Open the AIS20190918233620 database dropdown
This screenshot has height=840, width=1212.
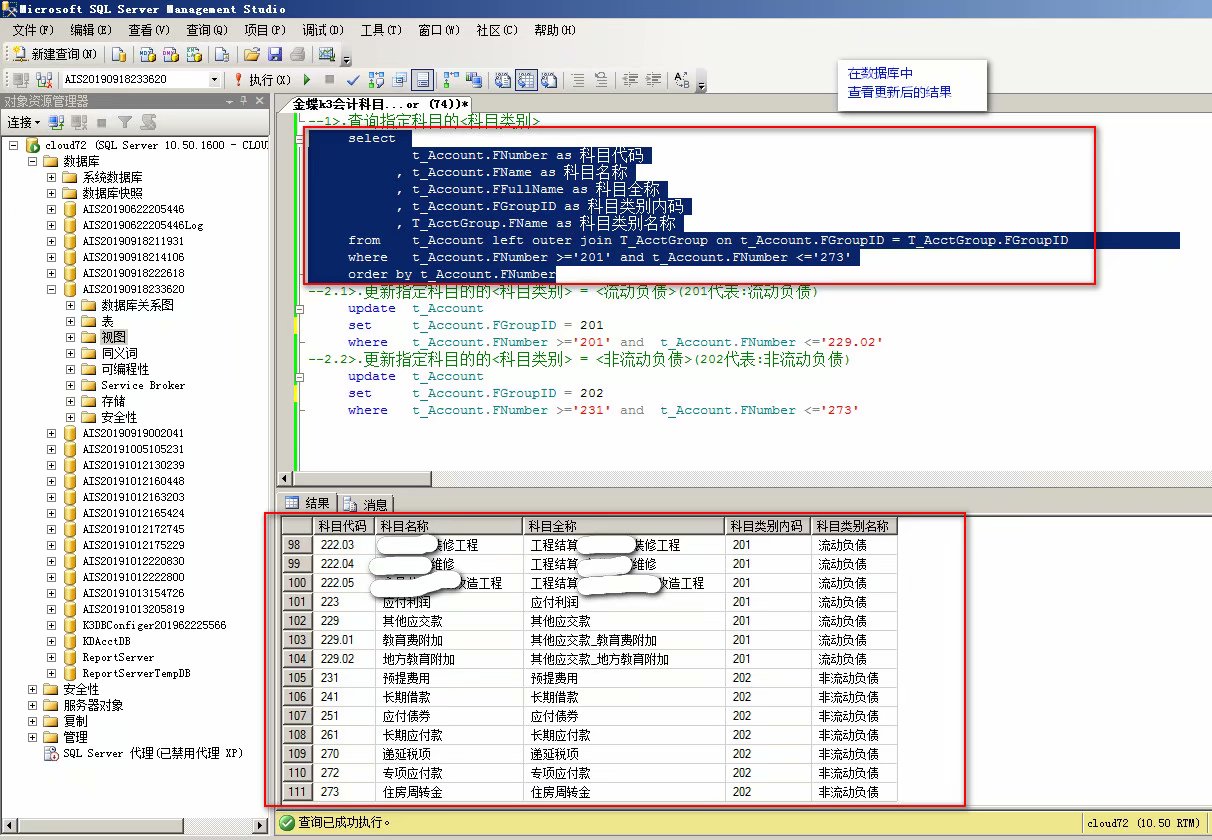pyautogui.click(x=215, y=80)
